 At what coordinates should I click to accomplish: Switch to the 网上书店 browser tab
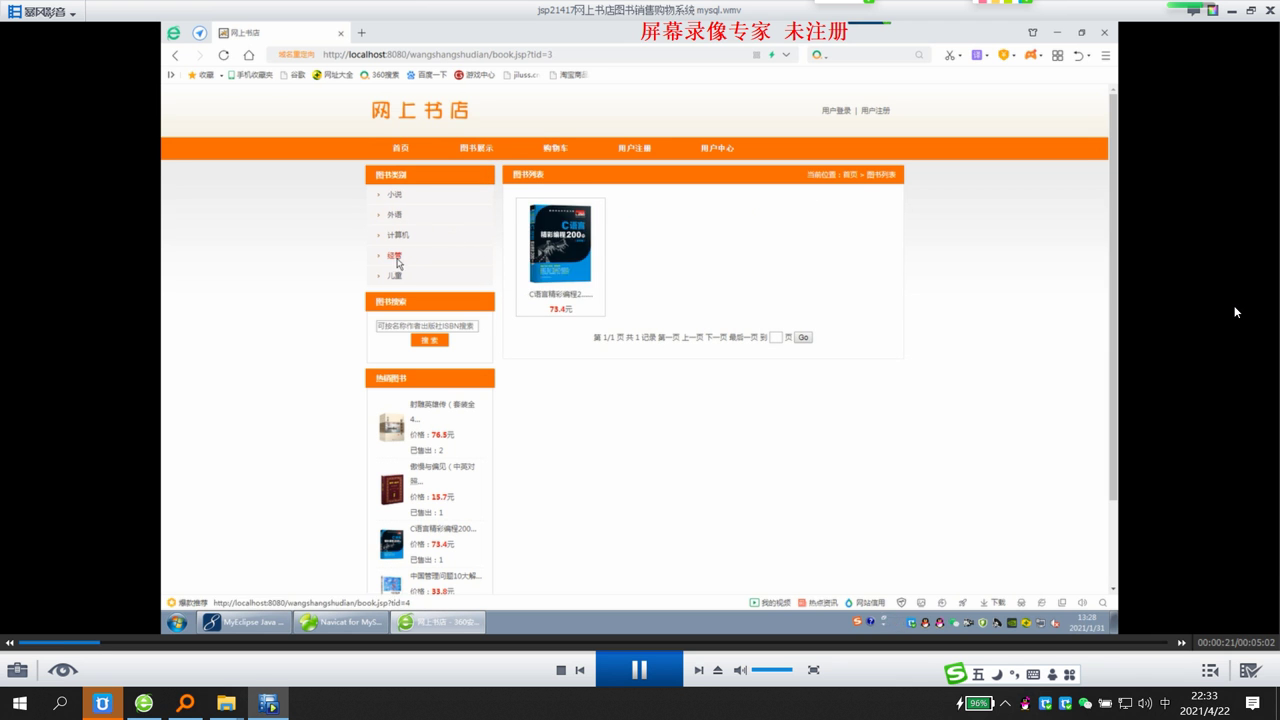point(280,33)
